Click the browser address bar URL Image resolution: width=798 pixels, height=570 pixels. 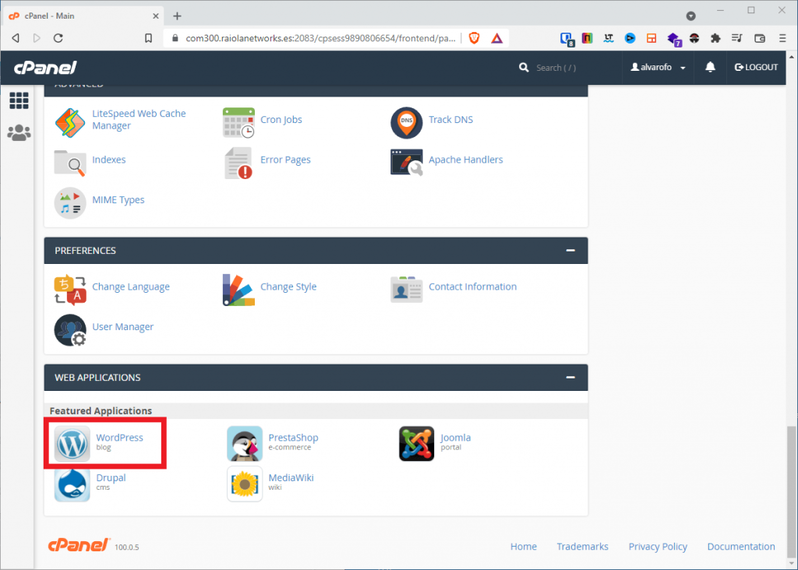click(x=321, y=38)
